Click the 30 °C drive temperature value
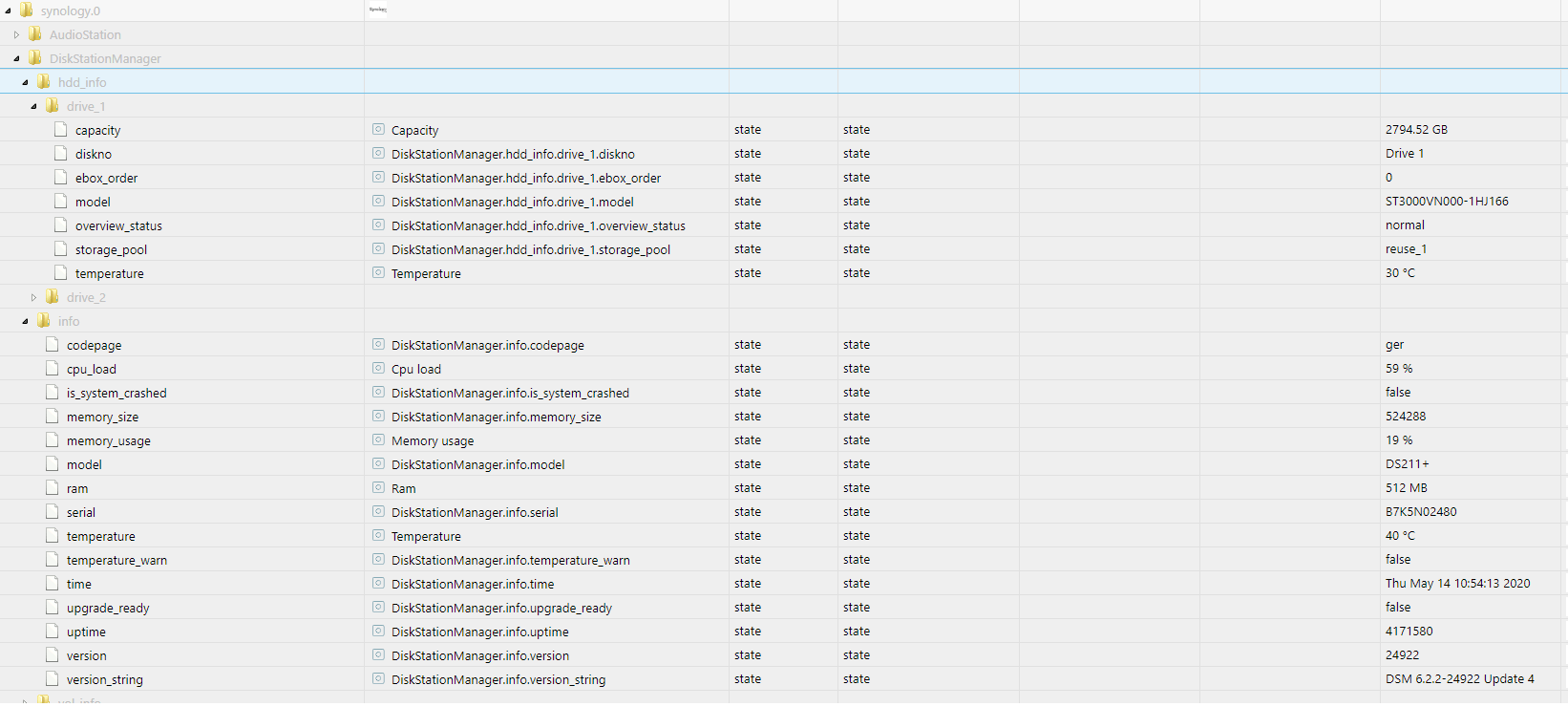1568x707 pixels. (1400, 272)
